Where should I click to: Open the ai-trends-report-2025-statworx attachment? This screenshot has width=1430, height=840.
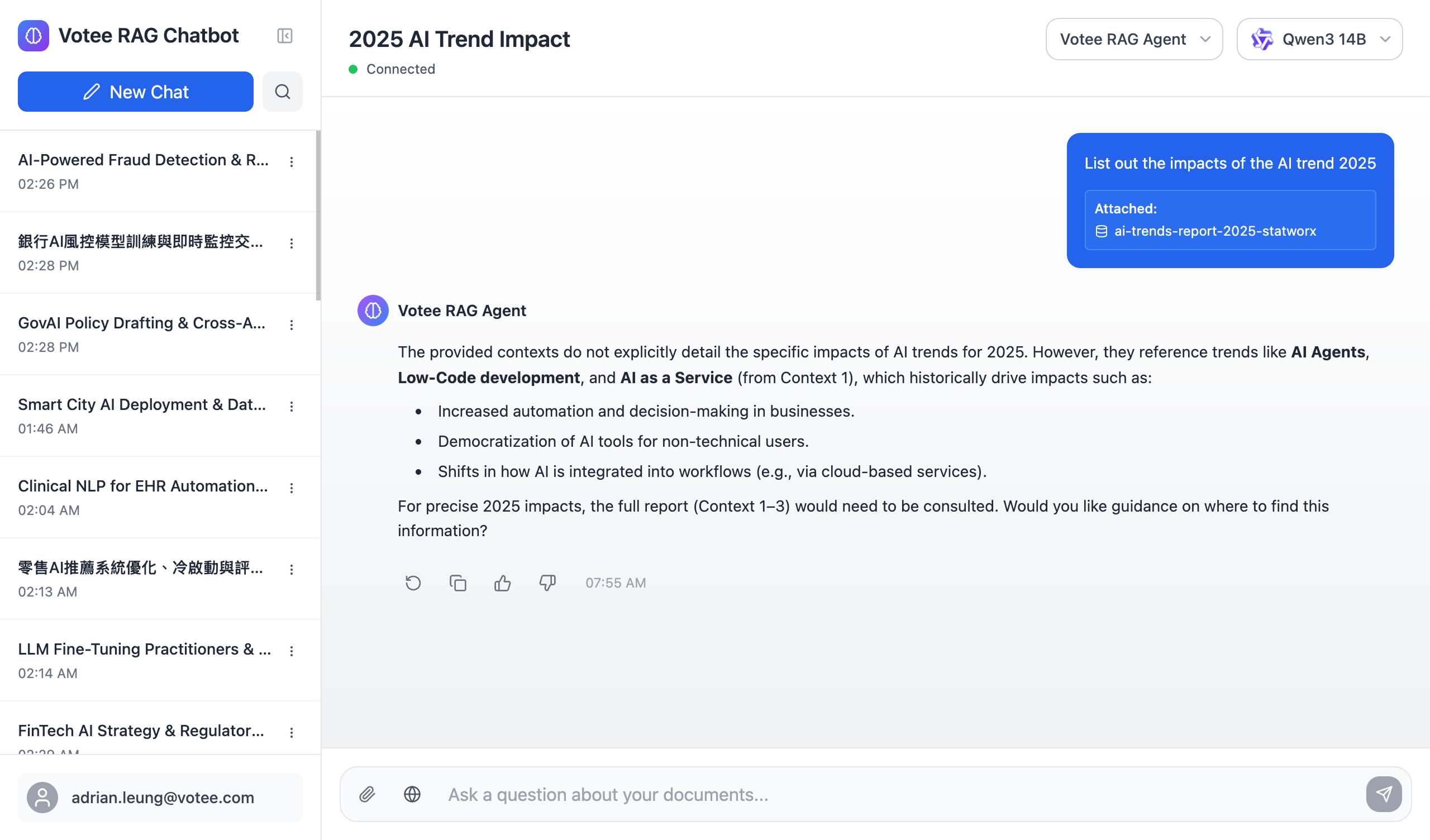tap(1214, 231)
